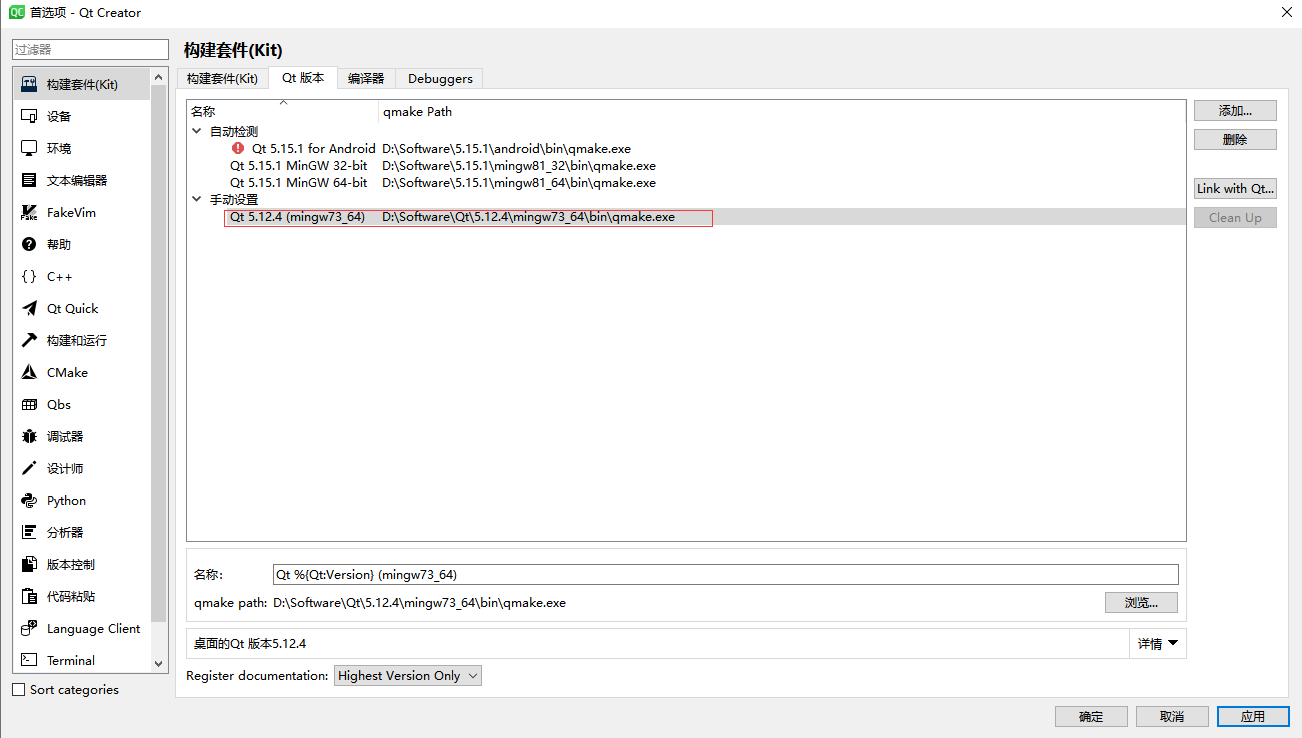Viewport: 1302px width, 738px height.
Task: Open the Language Client icon
Action: click(x=29, y=629)
